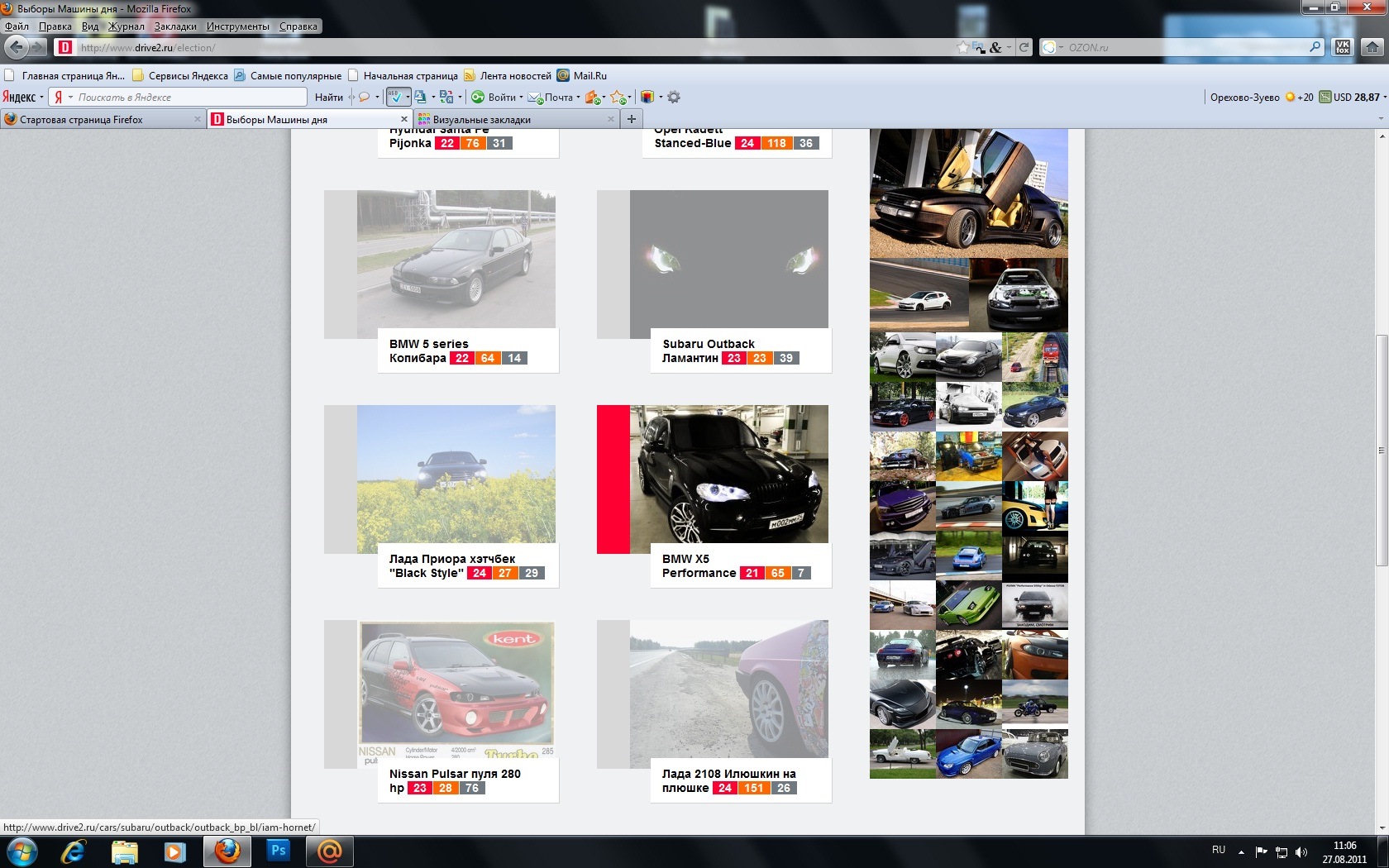Switch to Визуальные закладки tab
The width and height of the screenshot is (1389, 868).
[x=516, y=119]
